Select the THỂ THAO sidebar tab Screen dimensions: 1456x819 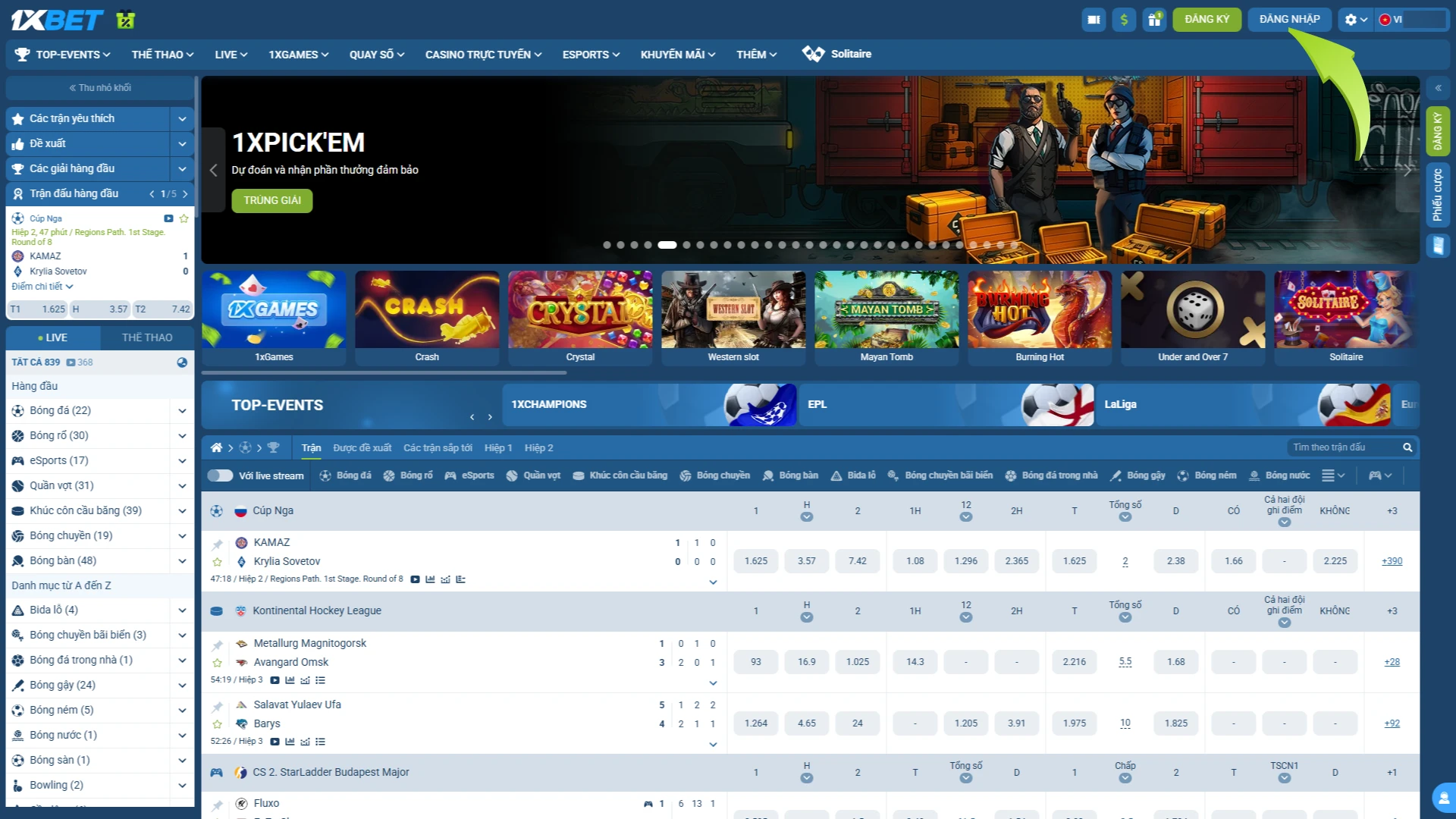tap(147, 337)
